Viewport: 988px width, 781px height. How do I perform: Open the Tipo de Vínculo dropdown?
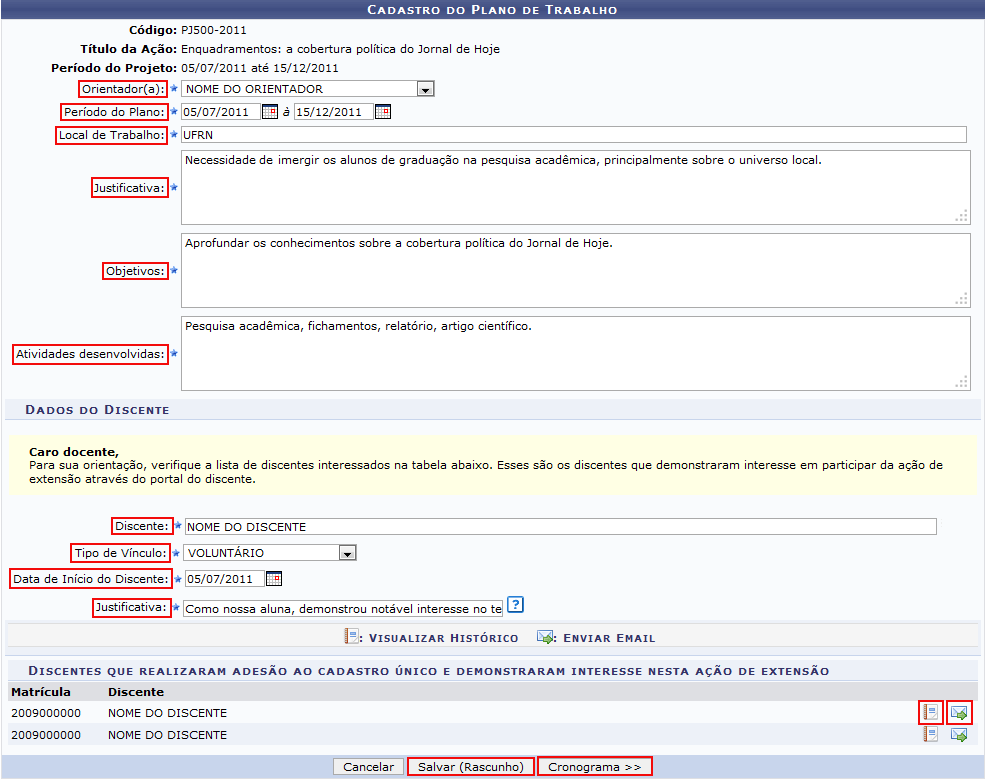(x=347, y=553)
